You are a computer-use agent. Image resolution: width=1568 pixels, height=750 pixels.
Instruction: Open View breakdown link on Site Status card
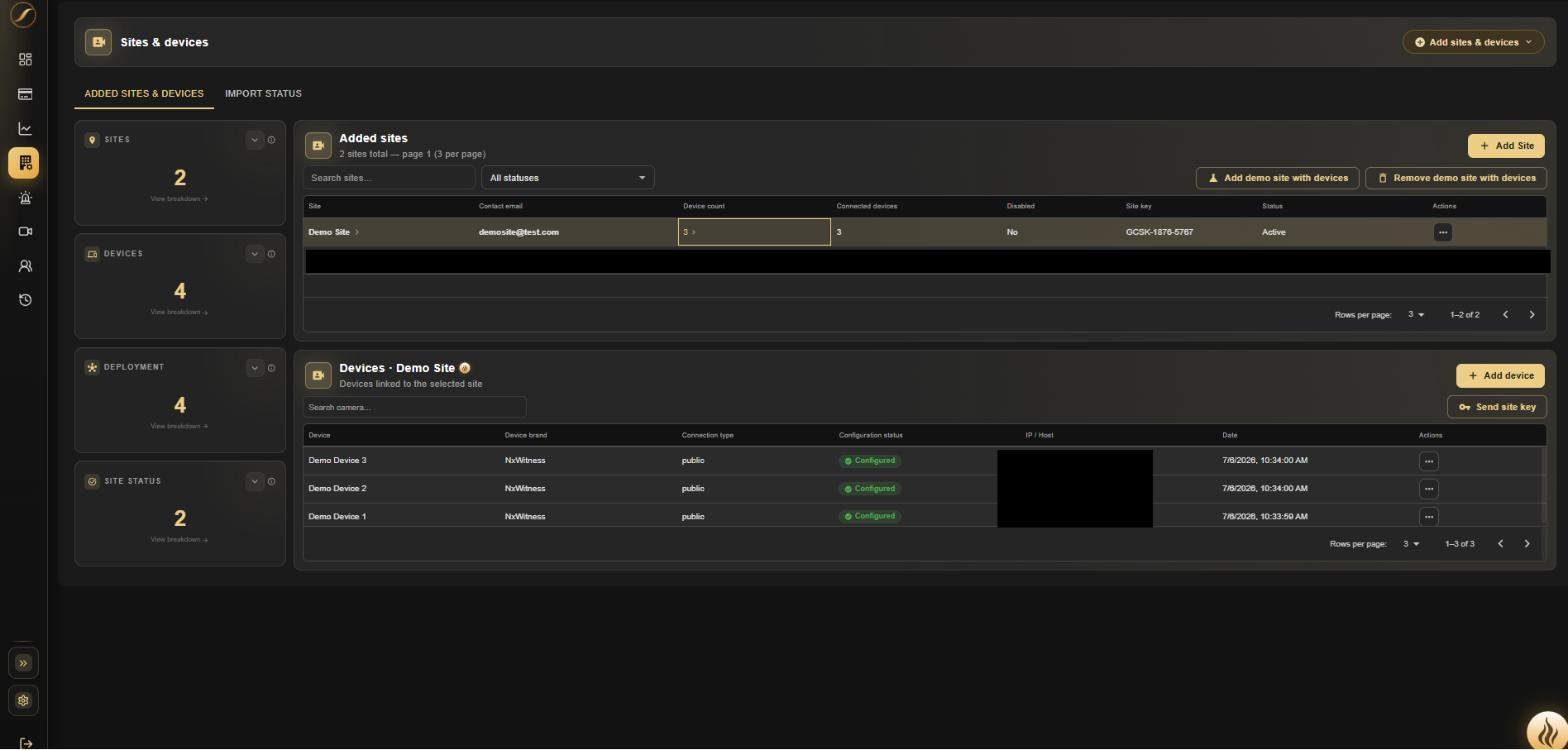coord(179,540)
